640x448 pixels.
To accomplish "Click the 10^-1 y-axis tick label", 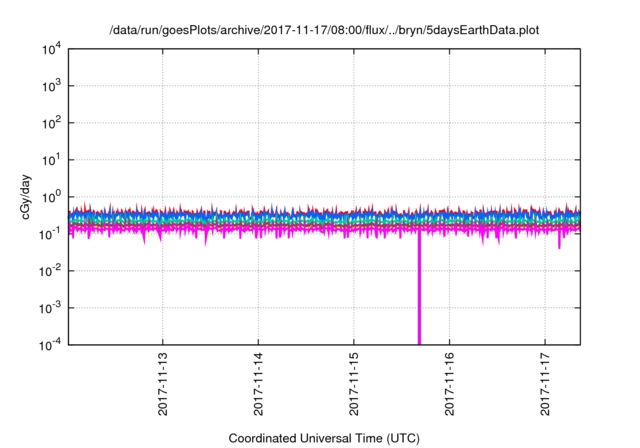I will click(x=50, y=234).
